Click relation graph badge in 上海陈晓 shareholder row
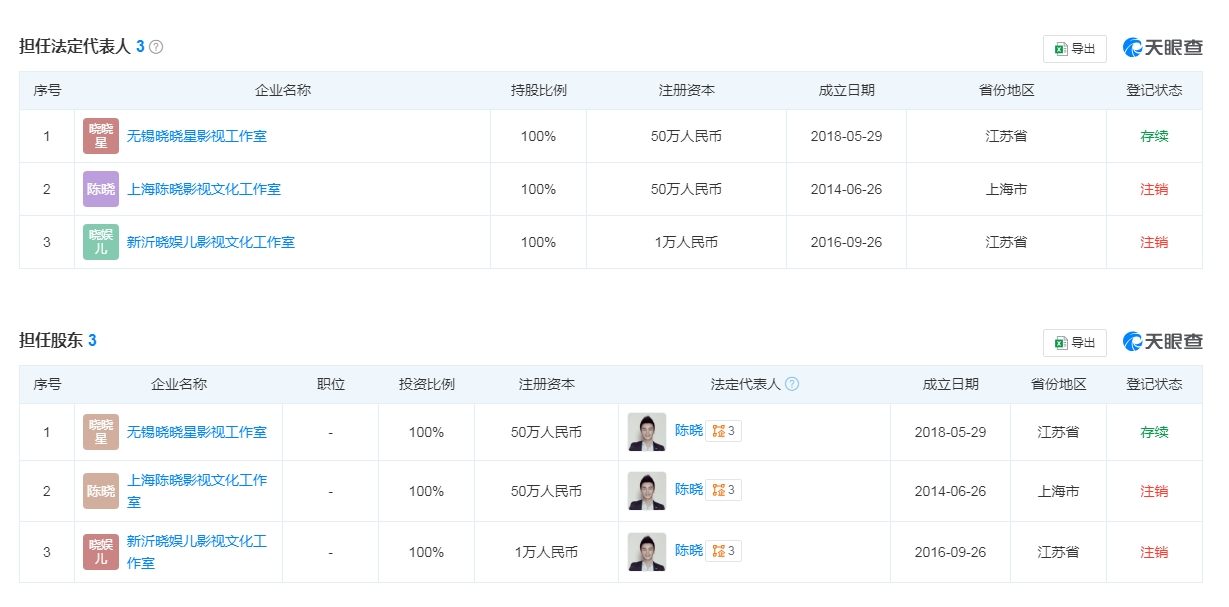1229x607 pixels. (x=723, y=490)
